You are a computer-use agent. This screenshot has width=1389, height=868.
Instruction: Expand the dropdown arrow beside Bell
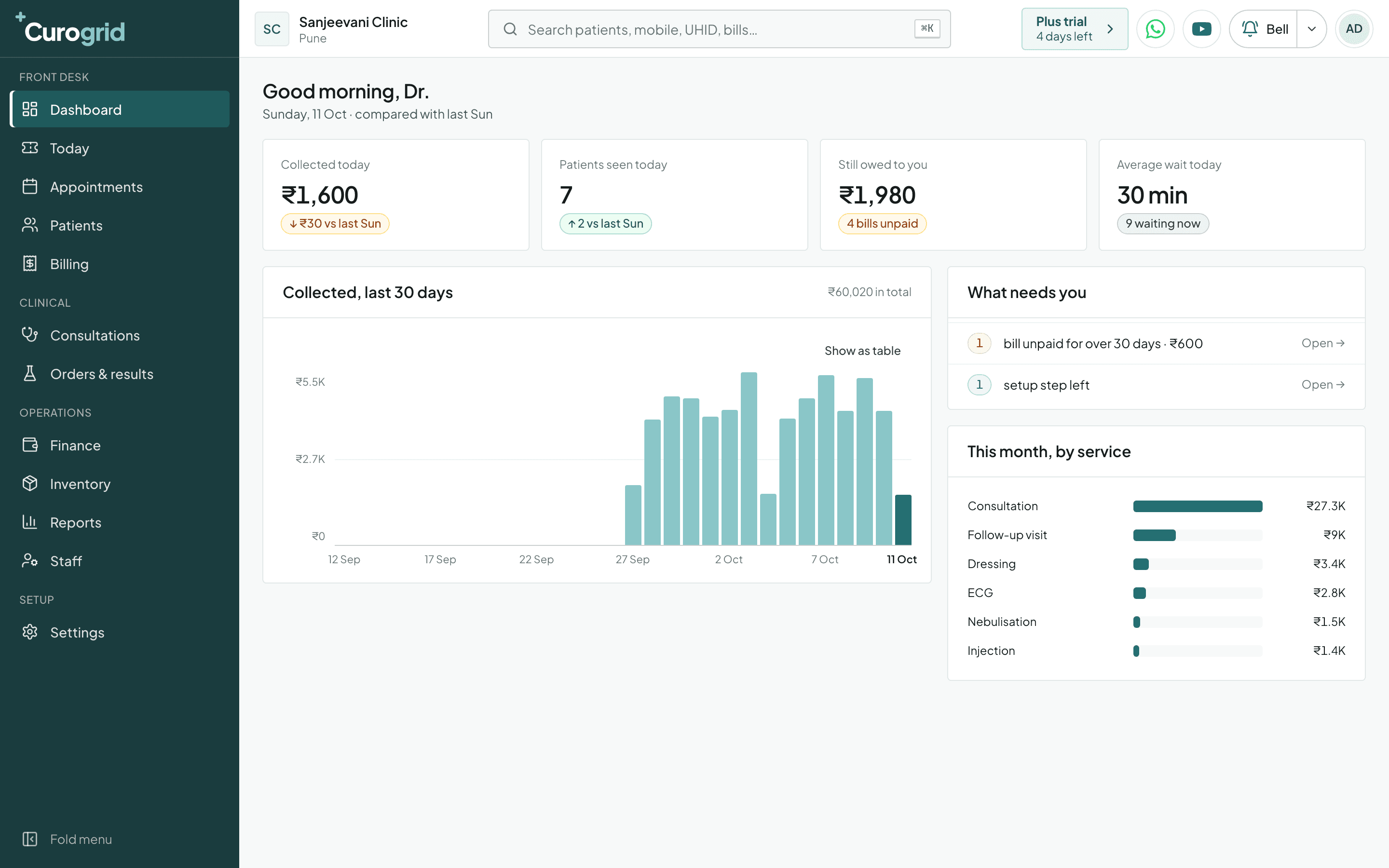(1311, 29)
